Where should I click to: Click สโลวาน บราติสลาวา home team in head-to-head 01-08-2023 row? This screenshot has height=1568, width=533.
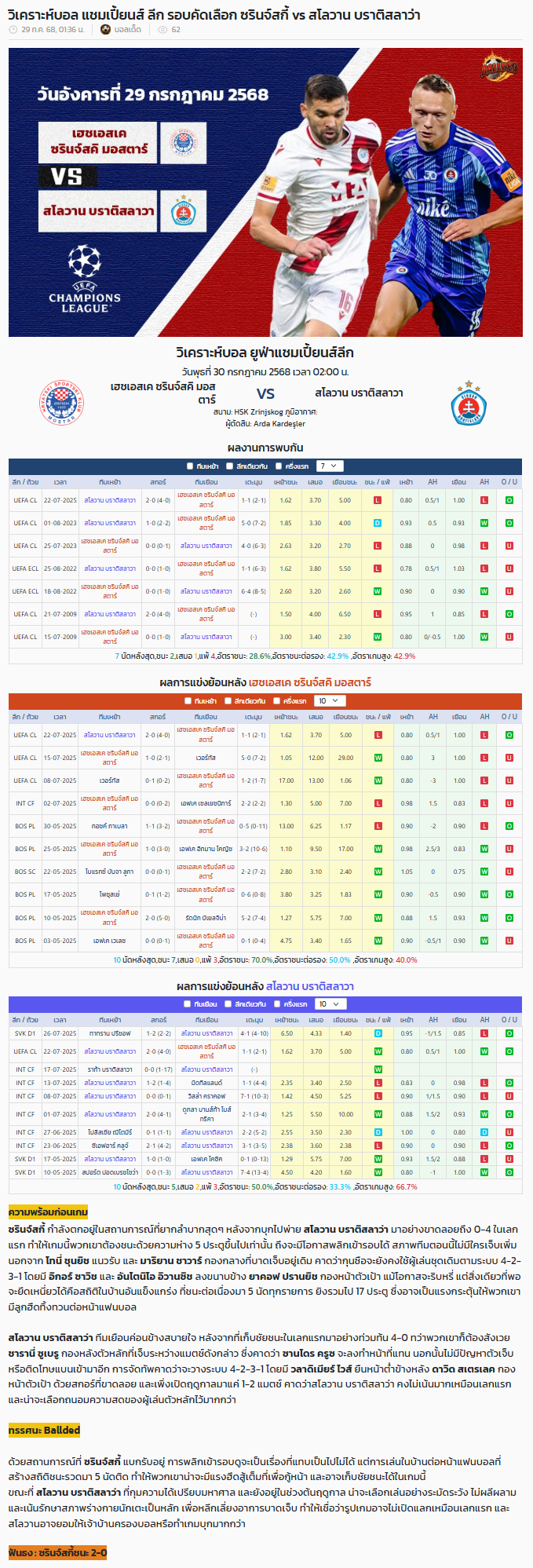click(x=110, y=523)
